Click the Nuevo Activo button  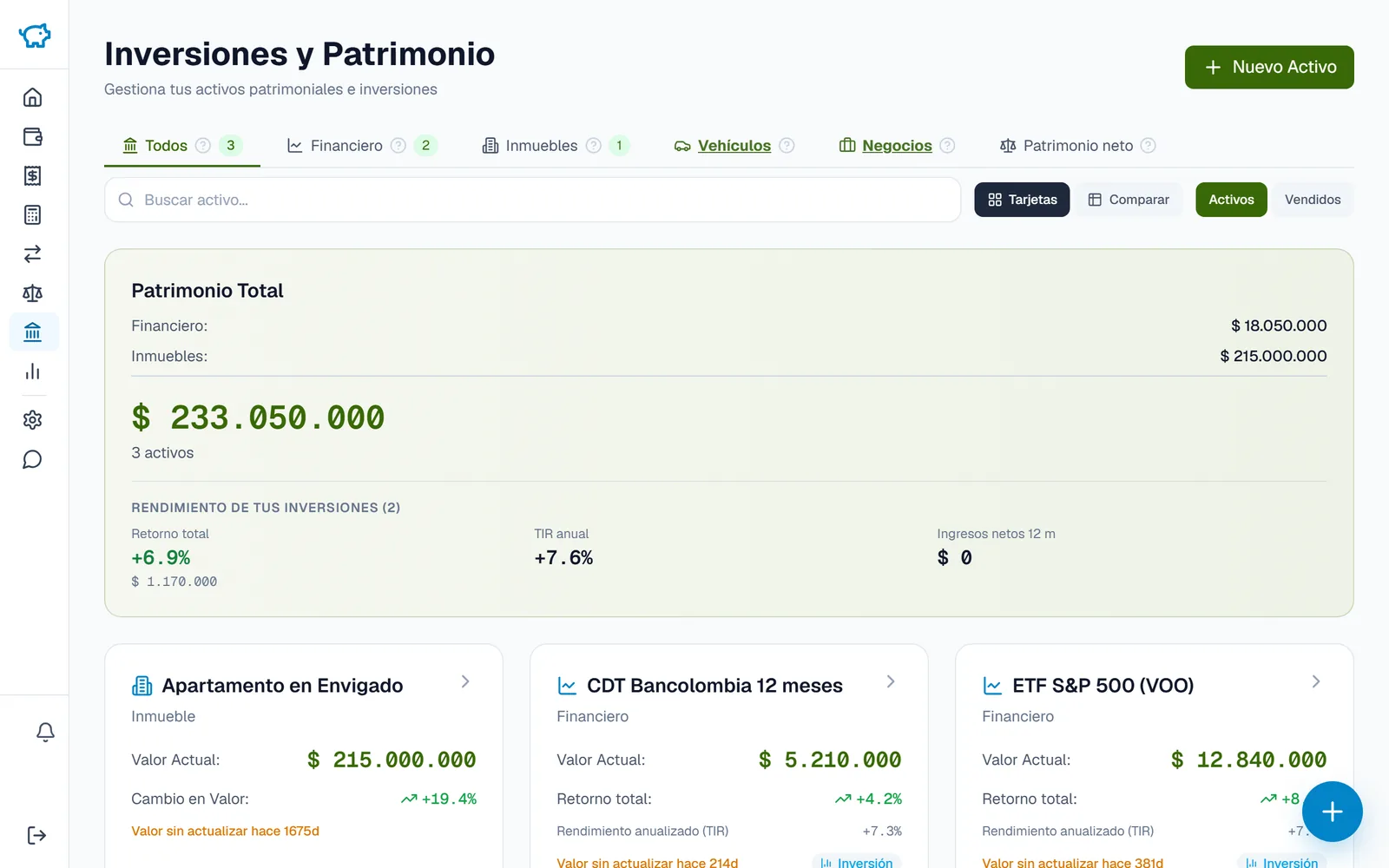pos(1269,67)
